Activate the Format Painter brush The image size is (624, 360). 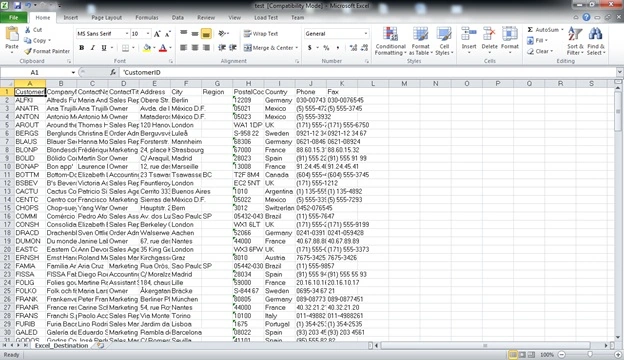click(27, 51)
